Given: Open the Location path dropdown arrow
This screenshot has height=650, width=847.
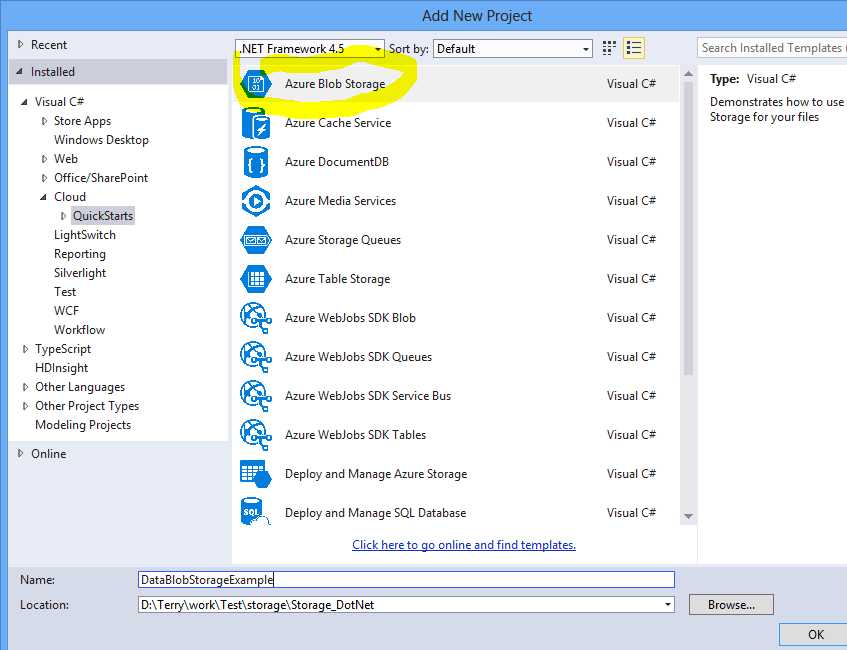Looking at the screenshot, I should click(x=668, y=605).
